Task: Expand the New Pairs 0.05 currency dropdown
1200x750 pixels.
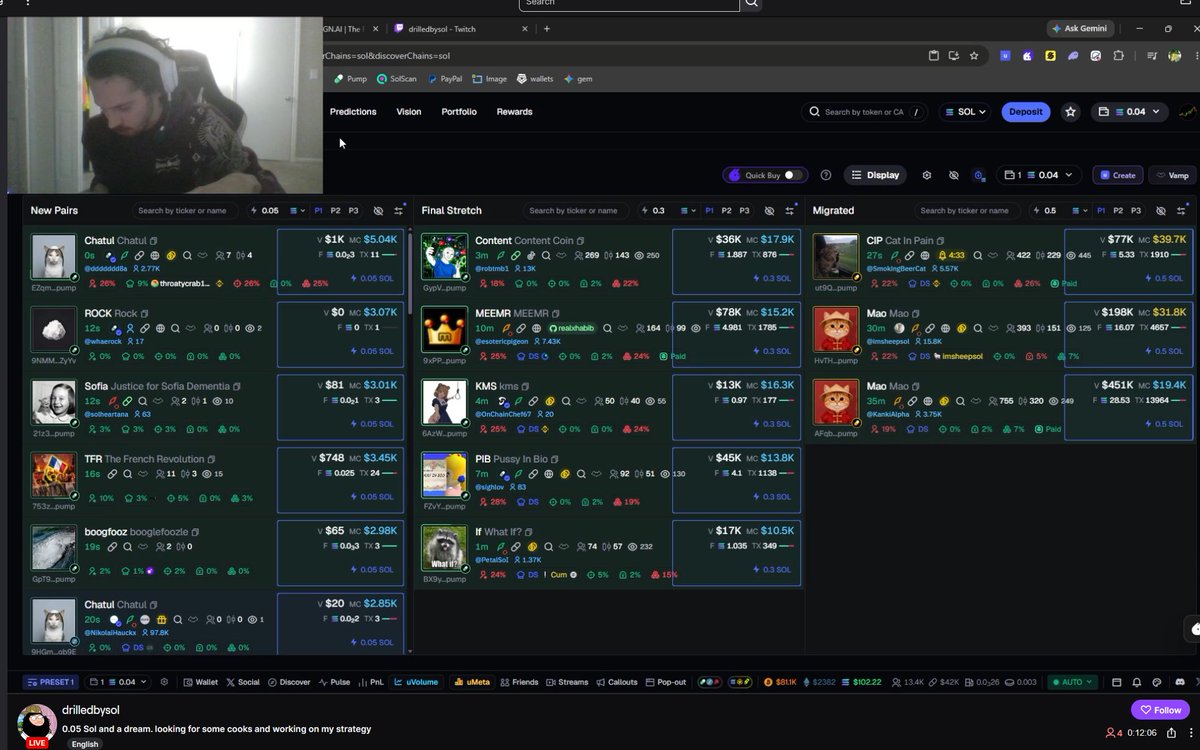Action: click(298, 211)
